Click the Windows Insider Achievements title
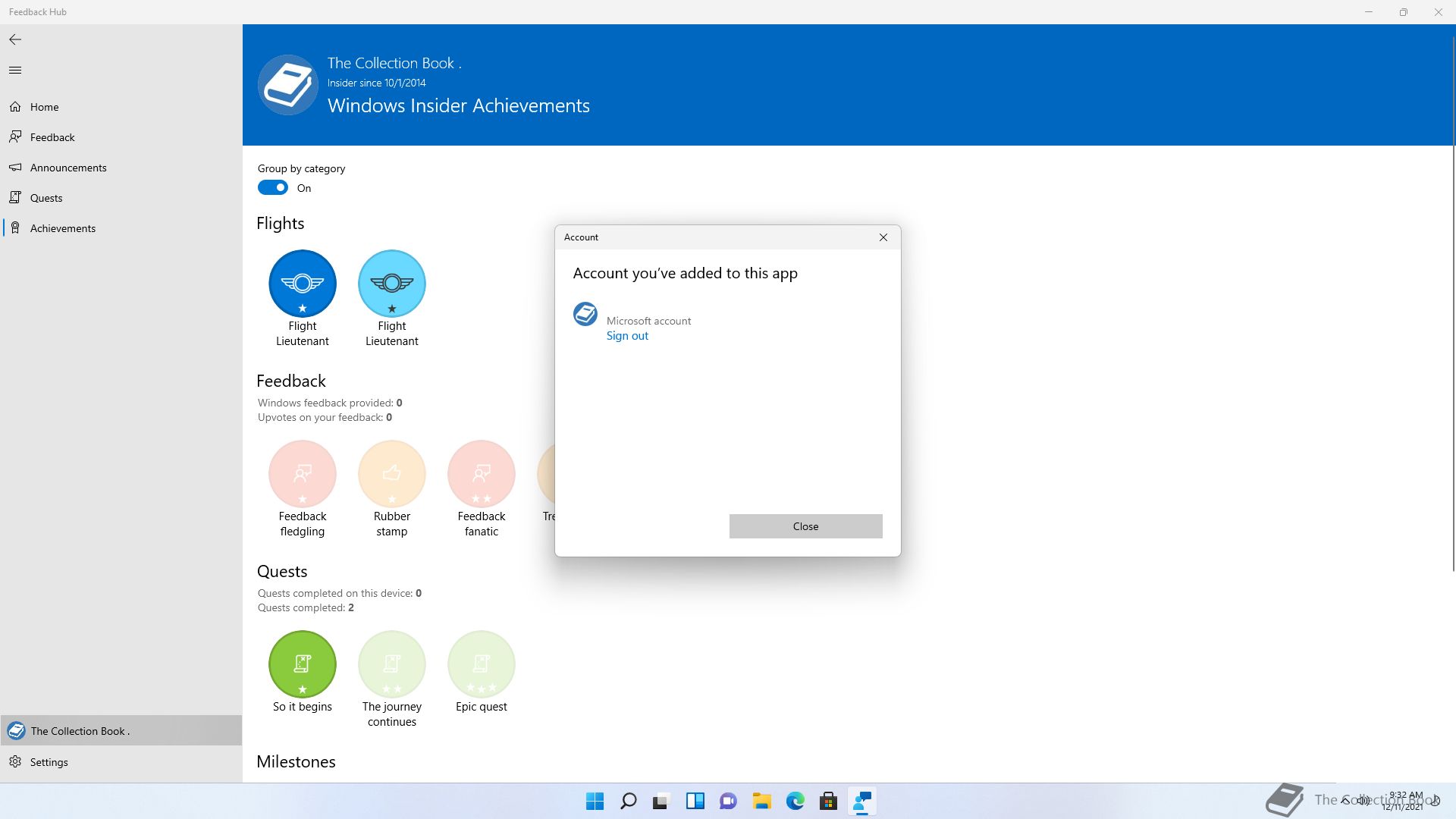 [459, 105]
